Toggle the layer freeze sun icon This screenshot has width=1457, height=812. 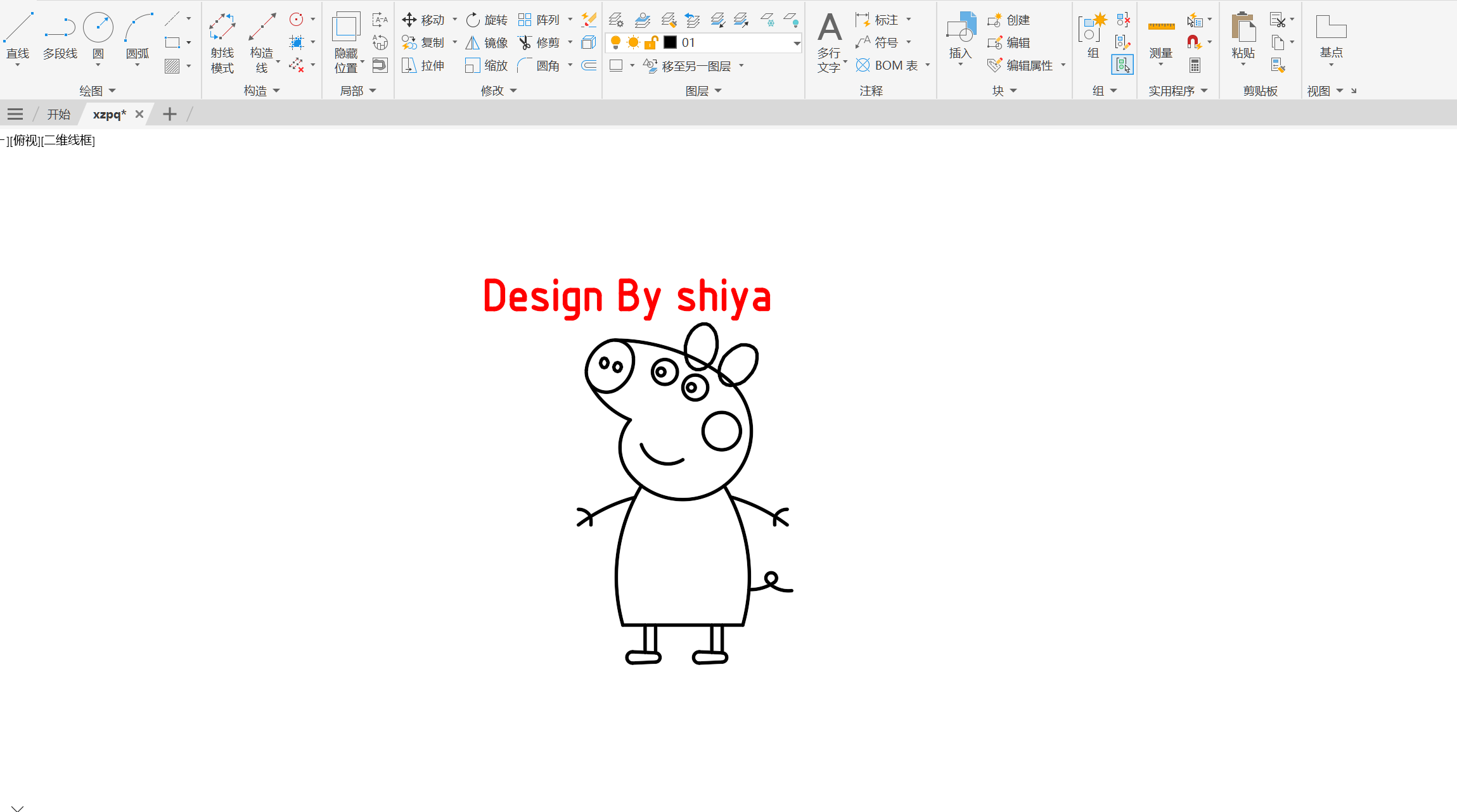pyautogui.click(x=633, y=43)
